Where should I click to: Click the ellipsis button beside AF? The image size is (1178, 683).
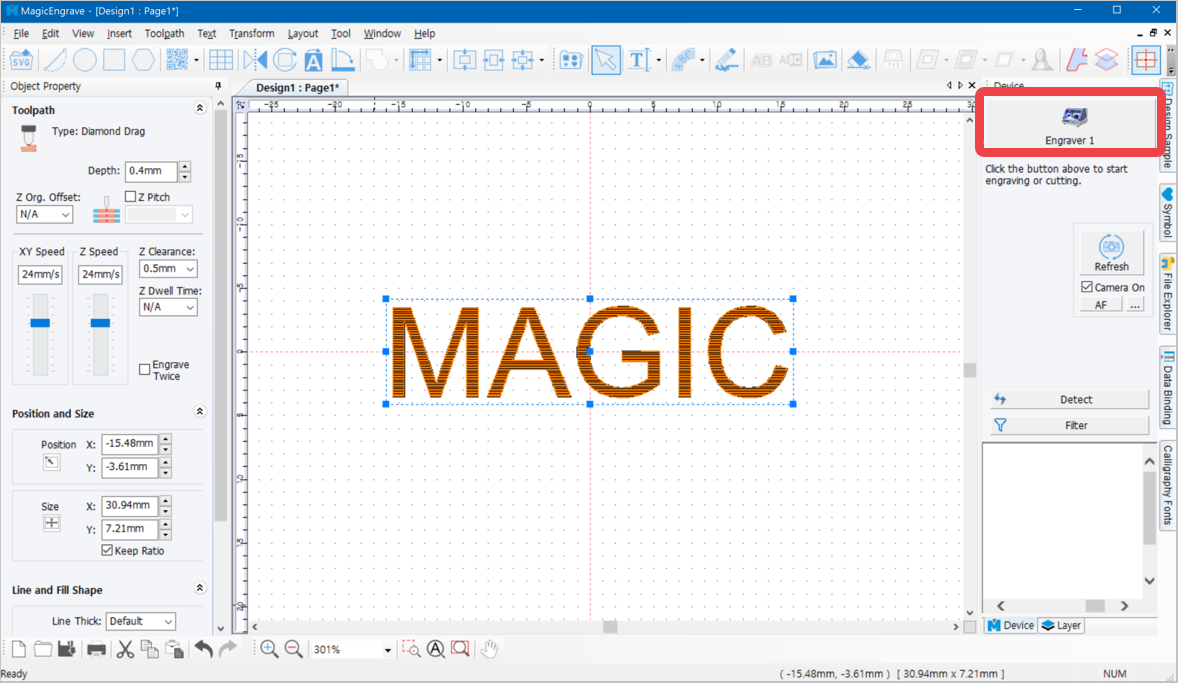(x=1134, y=305)
